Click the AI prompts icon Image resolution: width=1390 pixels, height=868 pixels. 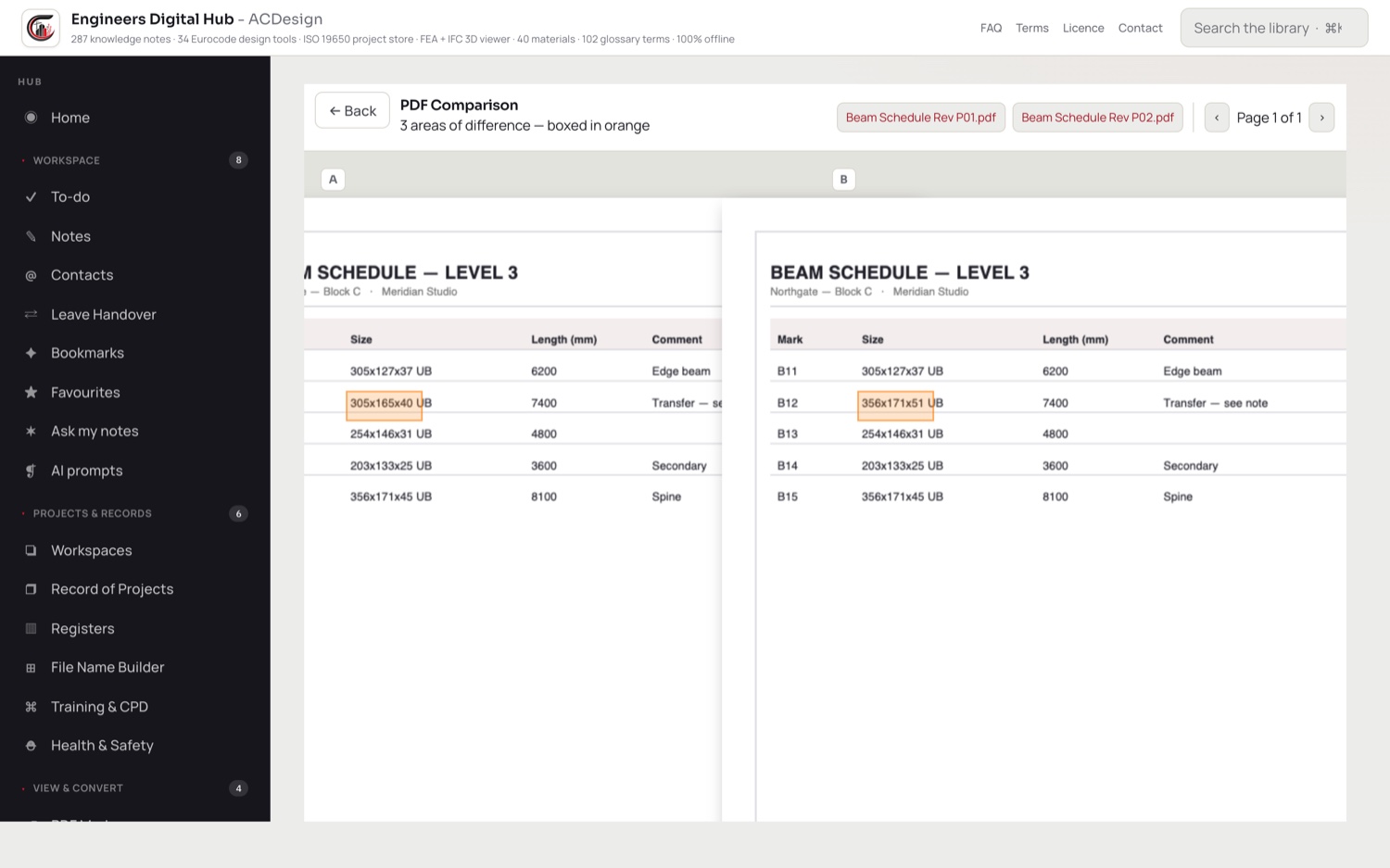[x=31, y=471]
